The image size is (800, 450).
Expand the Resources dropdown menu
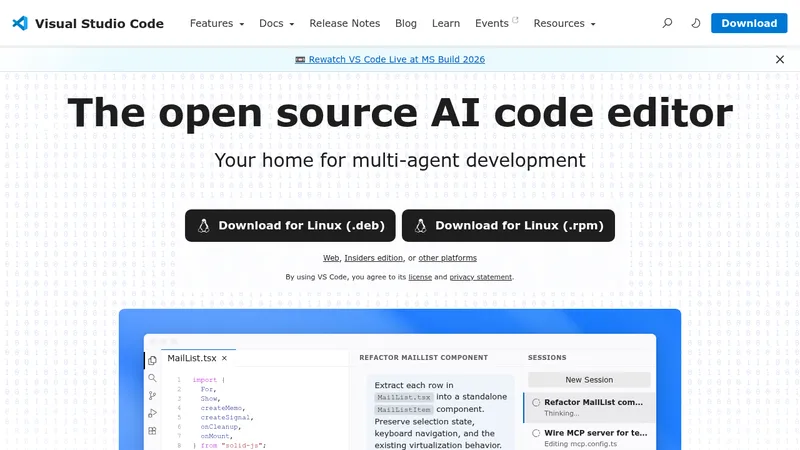point(564,23)
